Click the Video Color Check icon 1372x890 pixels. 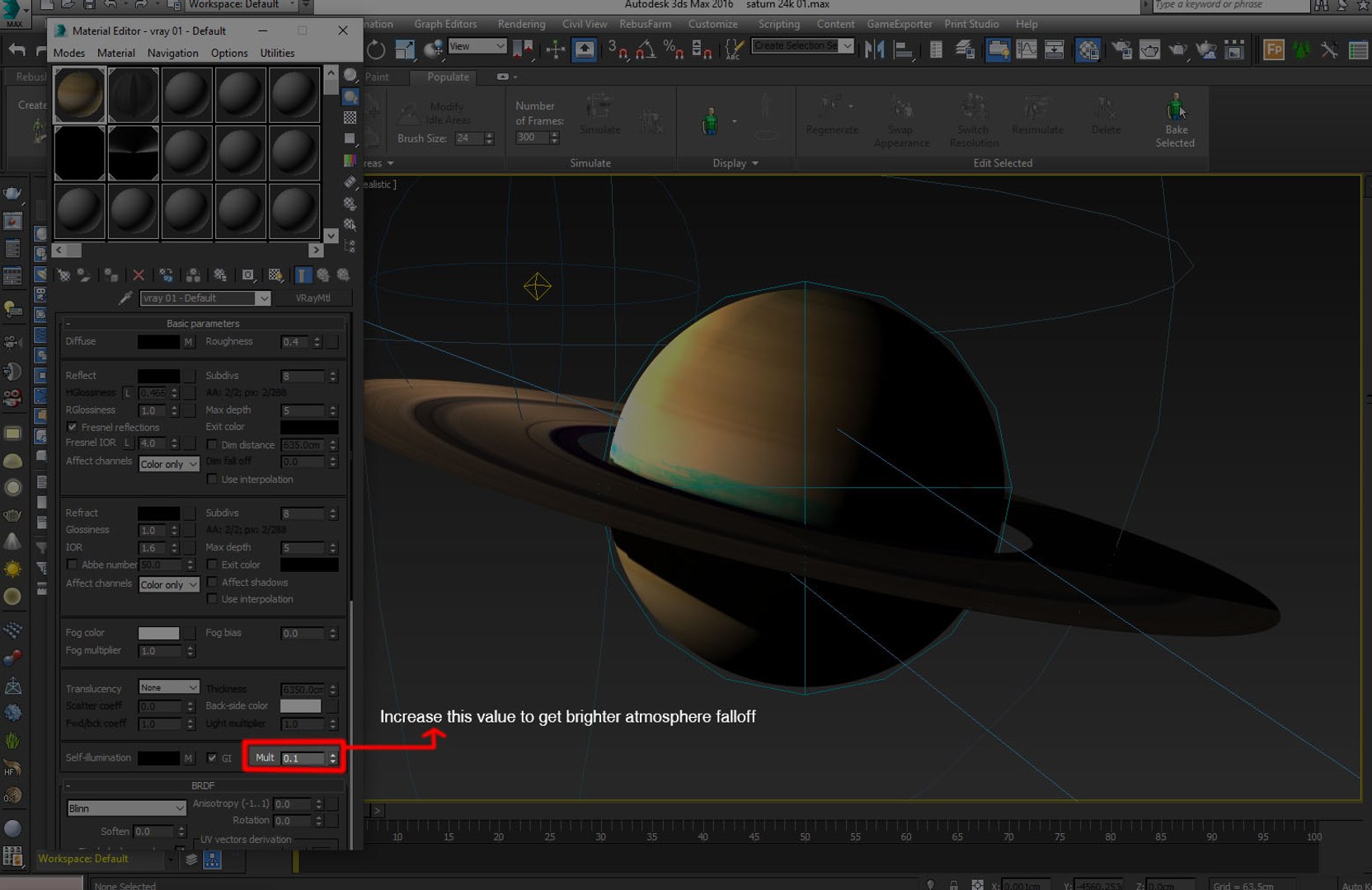pos(350,161)
